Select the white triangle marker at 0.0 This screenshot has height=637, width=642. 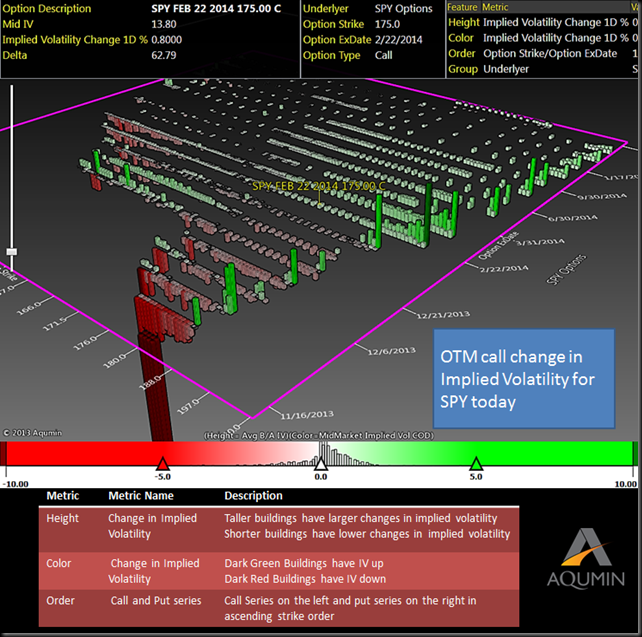(321, 464)
